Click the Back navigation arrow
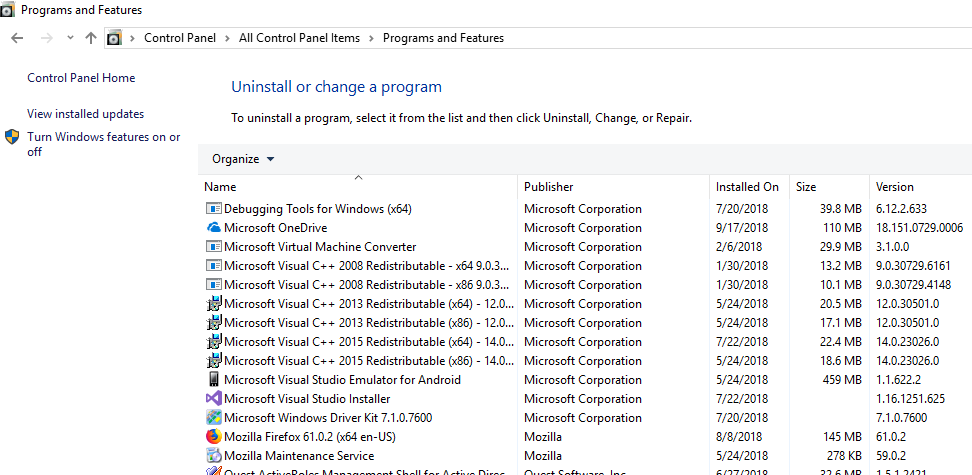Screen dimensions: 972x475 coord(17,38)
